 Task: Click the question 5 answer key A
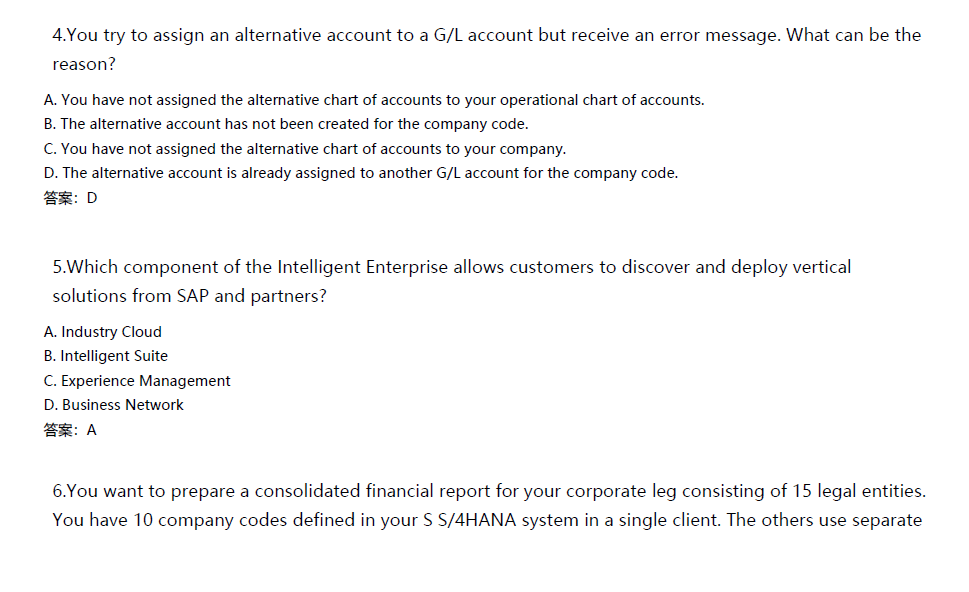[70, 430]
